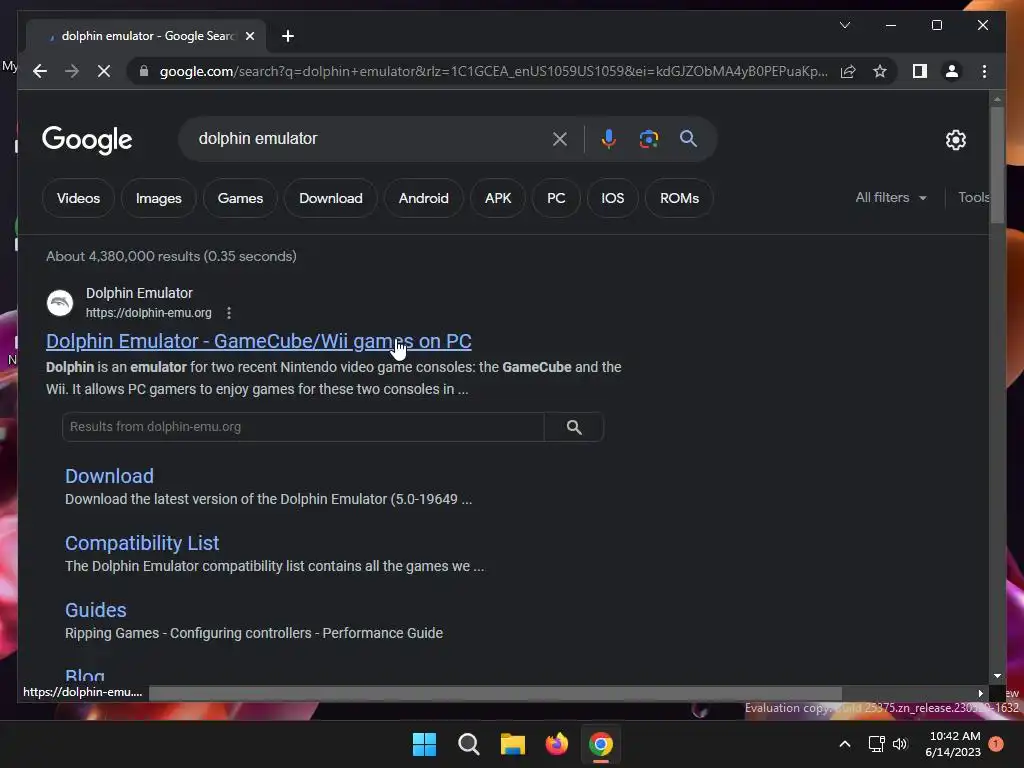Select the APK filter chip
The height and width of the screenshot is (768, 1024).
click(x=498, y=198)
